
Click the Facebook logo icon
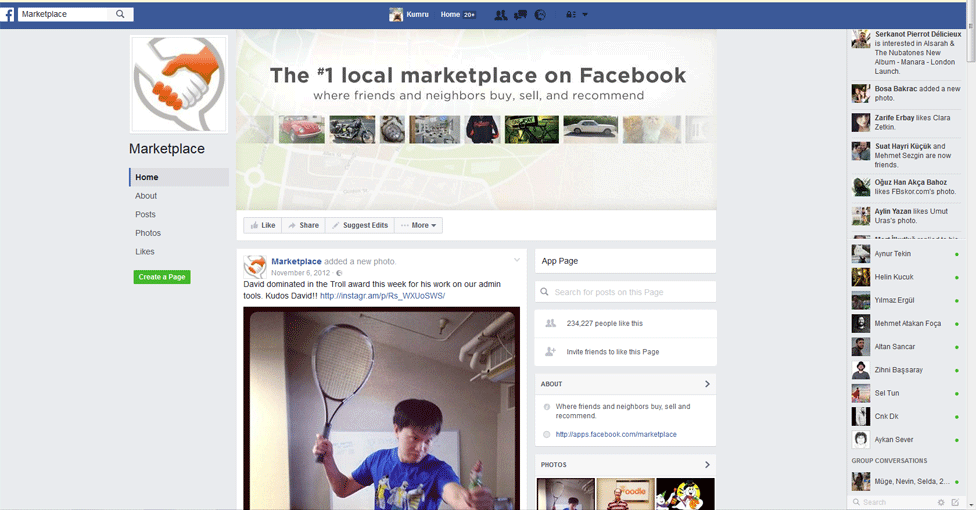pyautogui.click(x=7, y=14)
